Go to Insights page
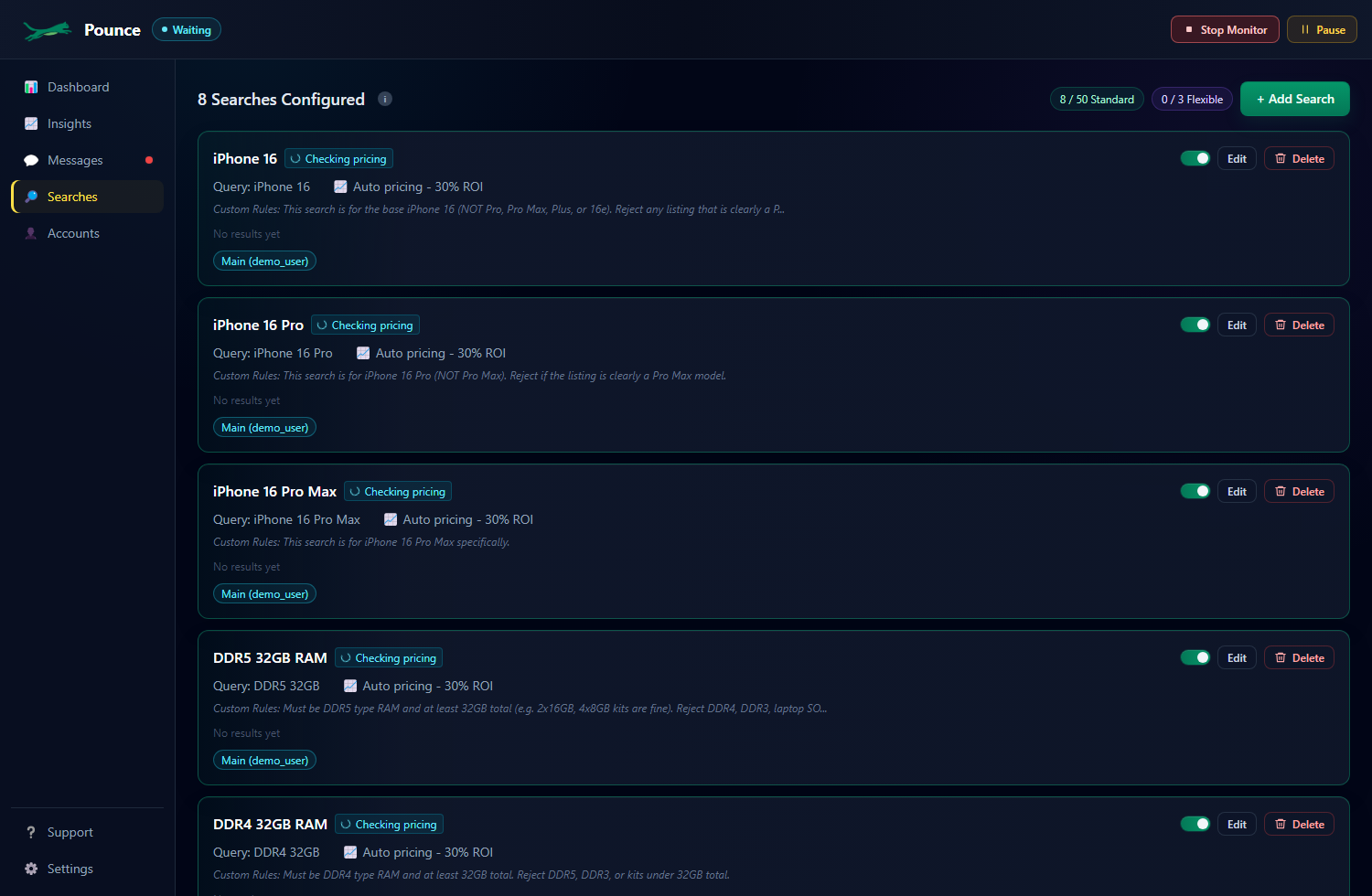This screenshot has width=1372, height=896. (x=87, y=123)
